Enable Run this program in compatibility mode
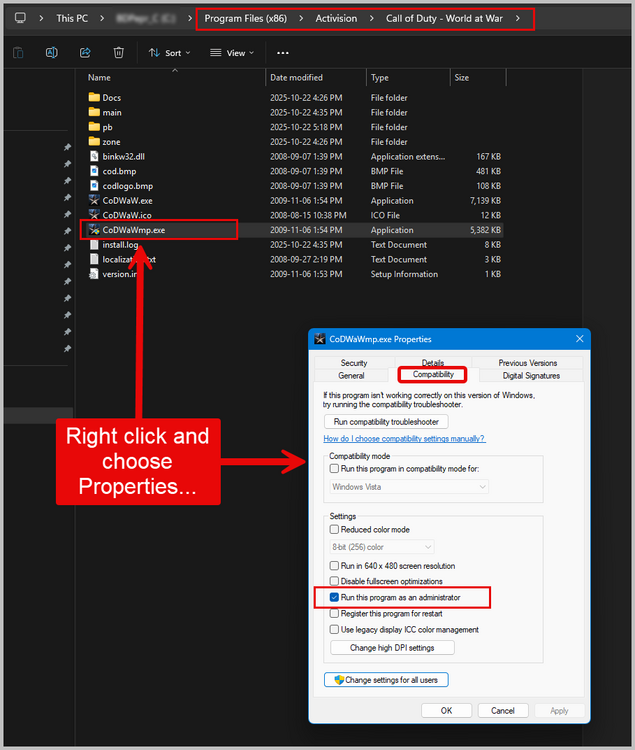 pos(335,469)
